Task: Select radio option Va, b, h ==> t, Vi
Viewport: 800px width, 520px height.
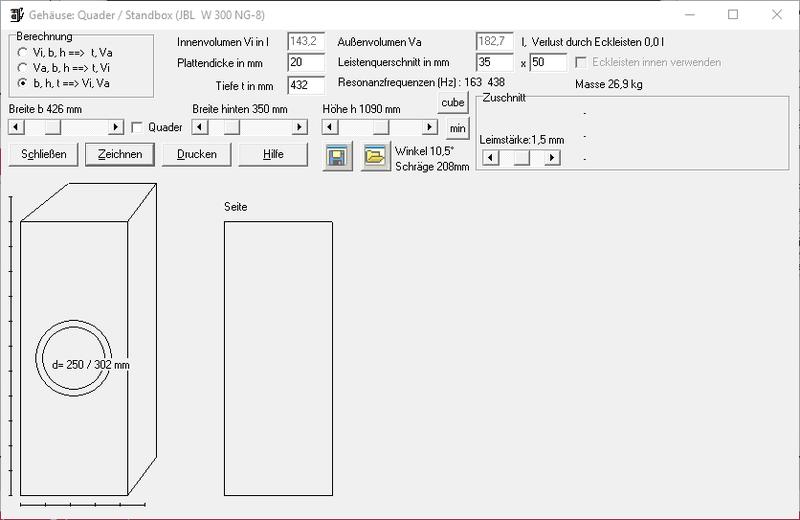Action: pyautogui.click(x=23, y=66)
